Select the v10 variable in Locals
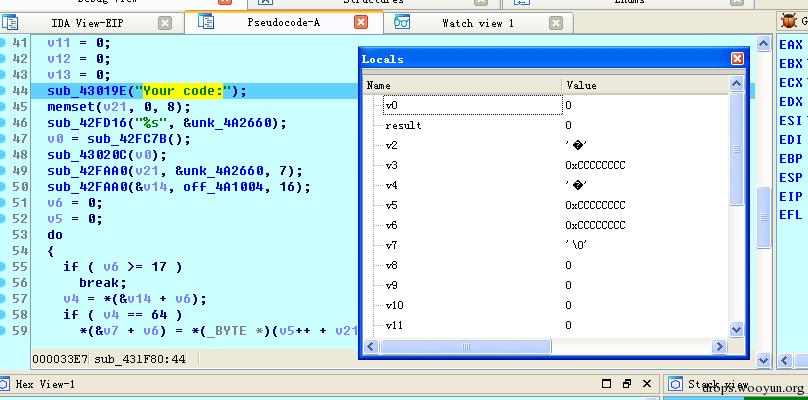Image resolution: width=808 pixels, height=400 pixels. pyautogui.click(x=394, y=306)
